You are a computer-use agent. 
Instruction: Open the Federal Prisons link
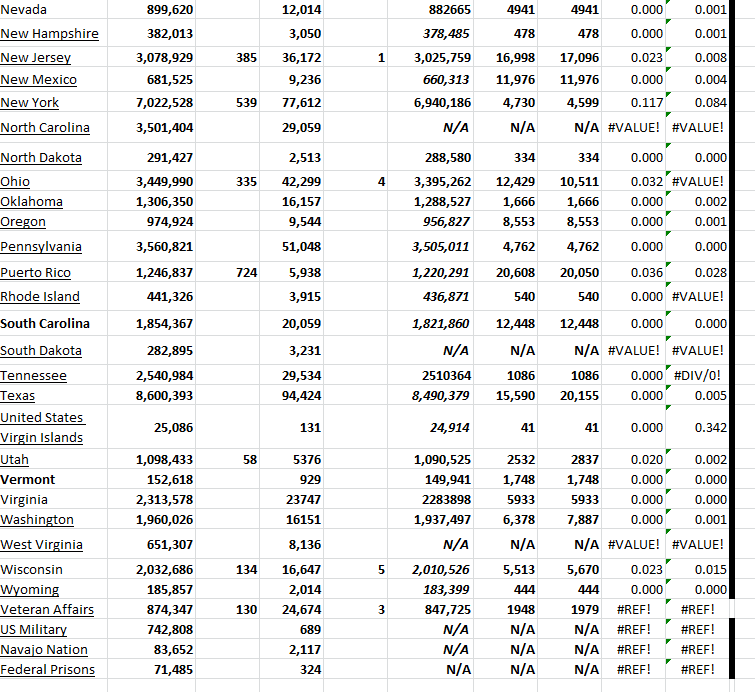(48, 670)
